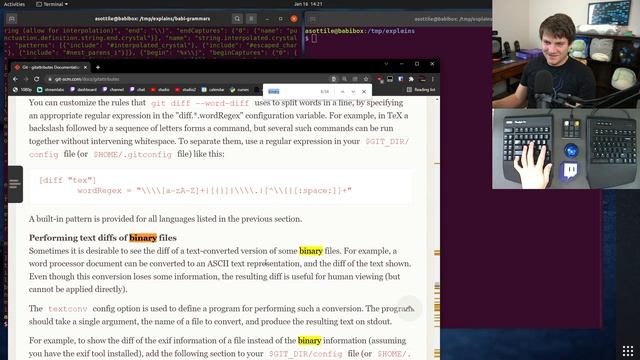Open the 1080p bookmark

click(22, 89)
